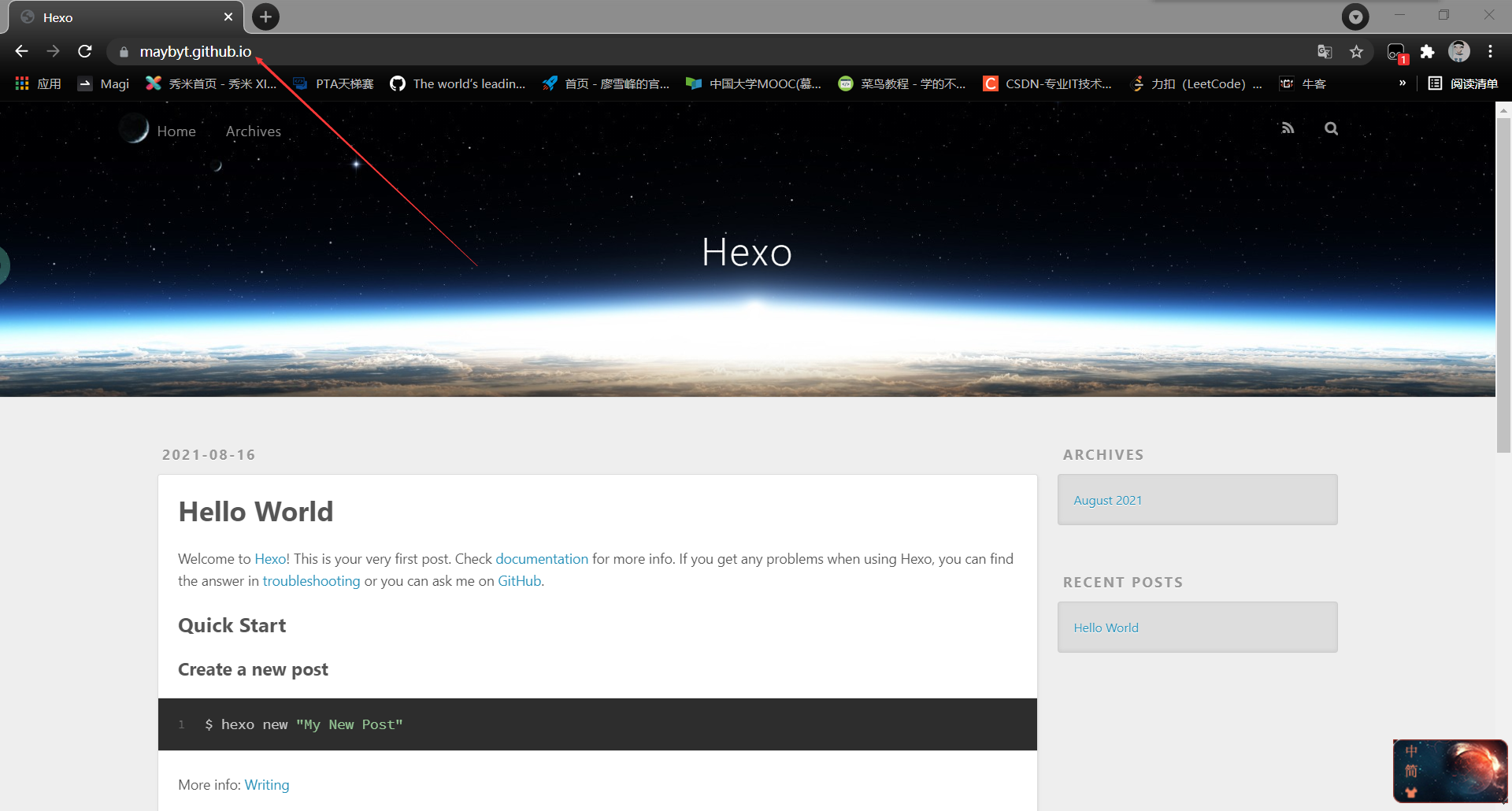Click the Quick Start heading
This screenshot has height=811, width=1512.
pyautogui.click(x=232, y=625)
